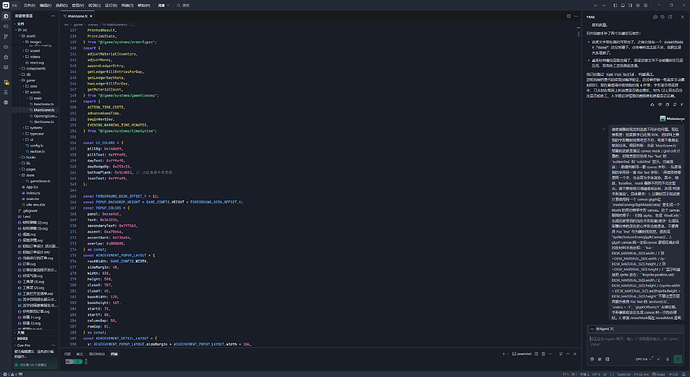690x377 pixels.
Task: Open the chat history icon in the TRAE panel header
Action: [x=662, y=17]
